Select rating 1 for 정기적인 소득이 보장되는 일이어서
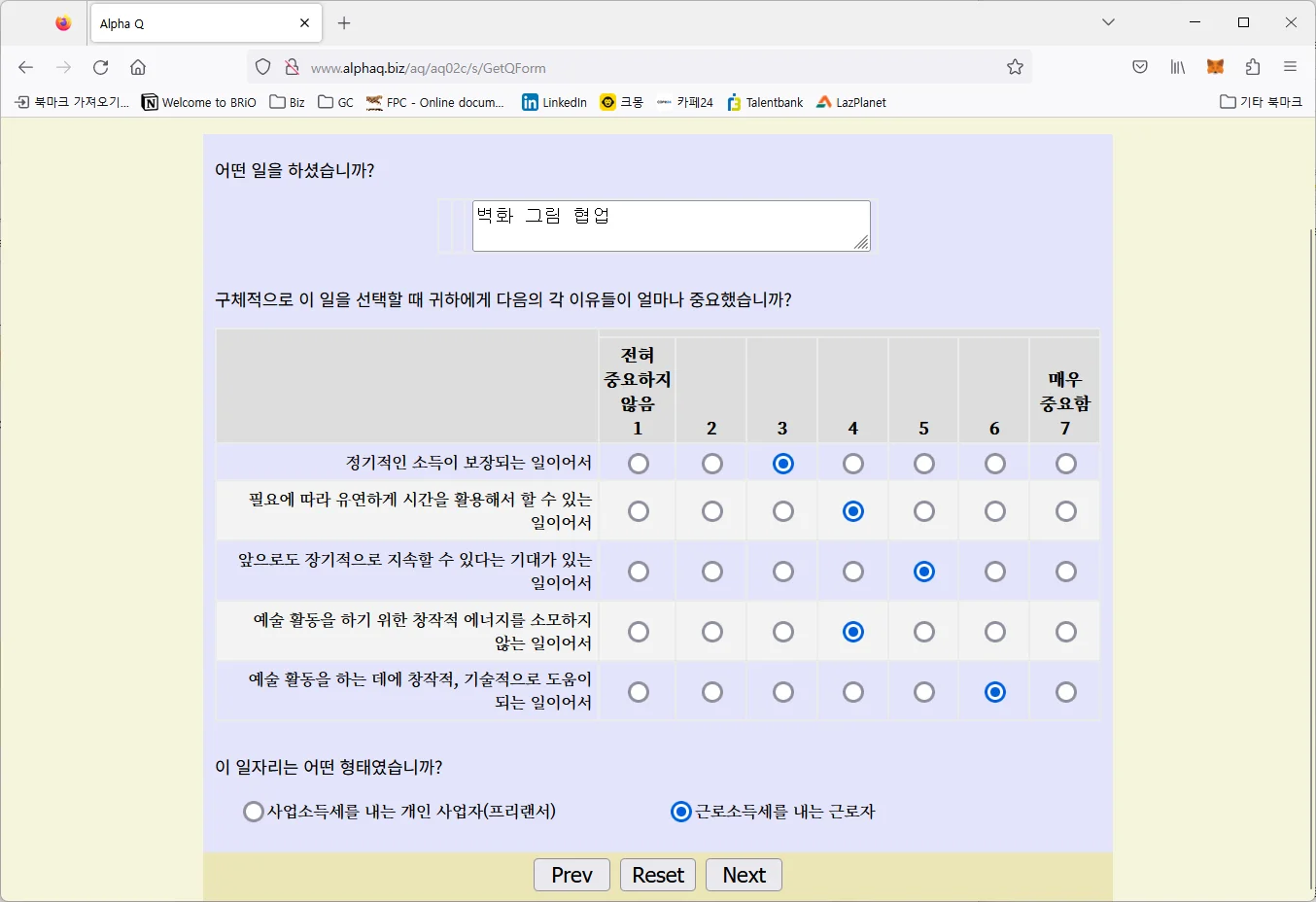 pos(639,464)
